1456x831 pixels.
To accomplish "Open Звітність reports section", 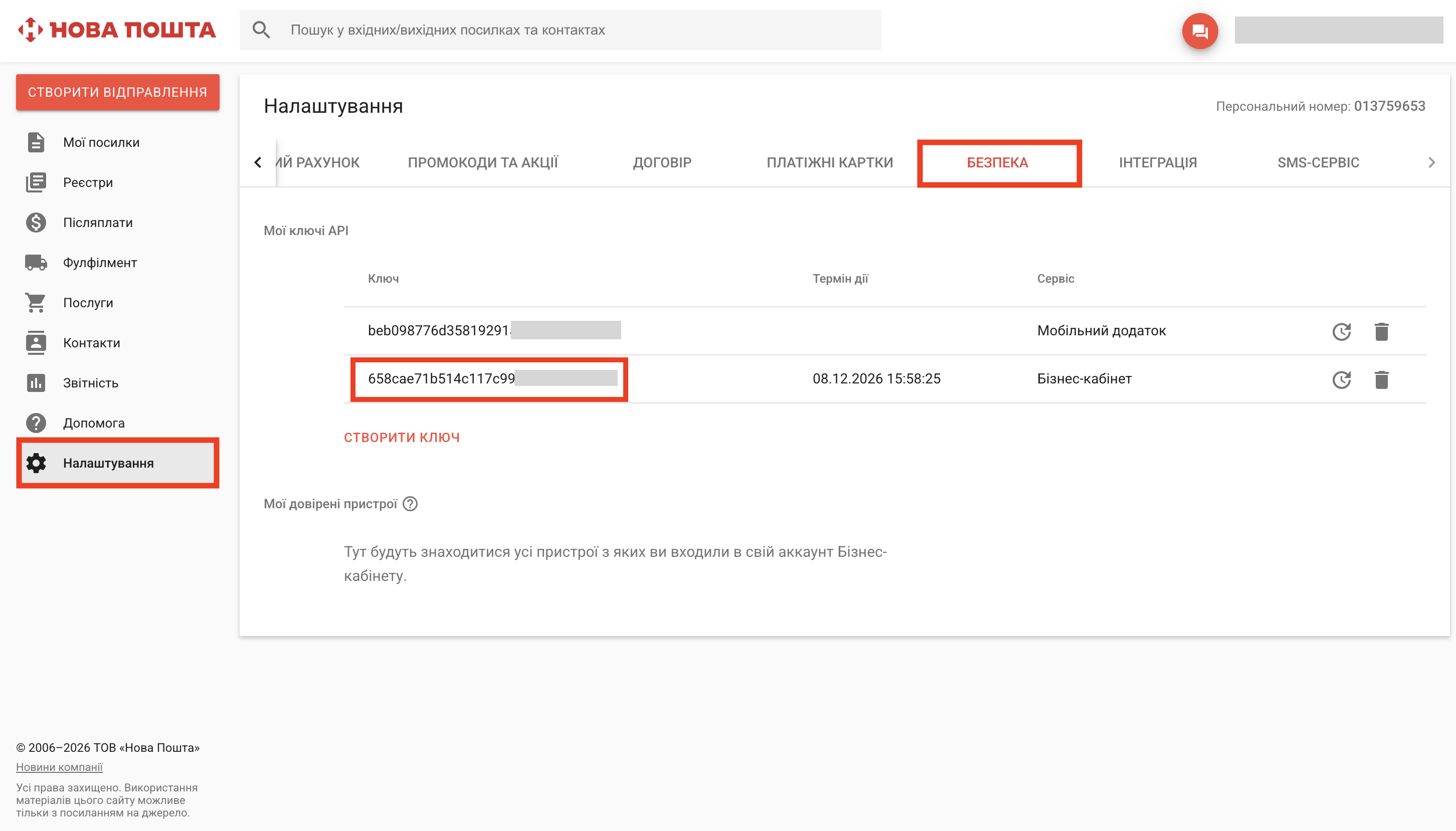I will [x=90, y=382].
